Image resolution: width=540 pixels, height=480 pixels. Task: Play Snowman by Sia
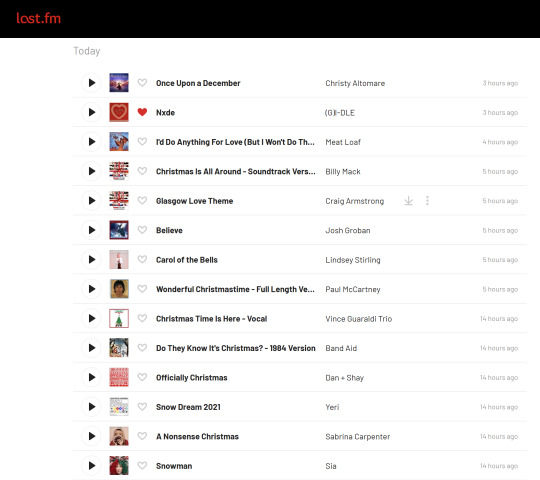[91, 466]
